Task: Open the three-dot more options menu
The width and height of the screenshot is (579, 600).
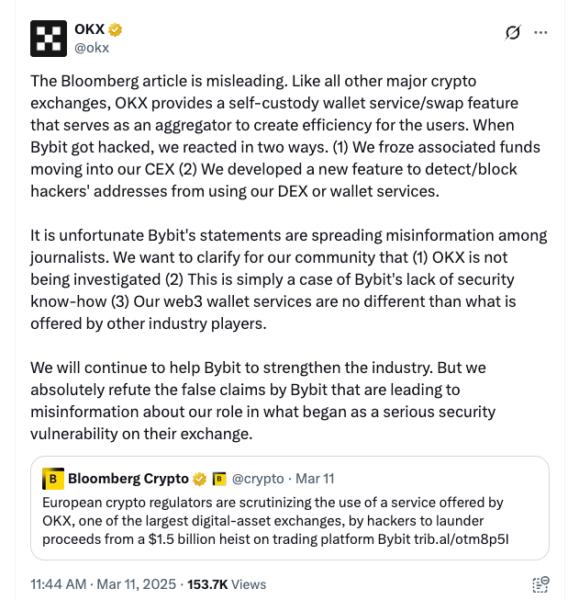Action: point(540,33)
